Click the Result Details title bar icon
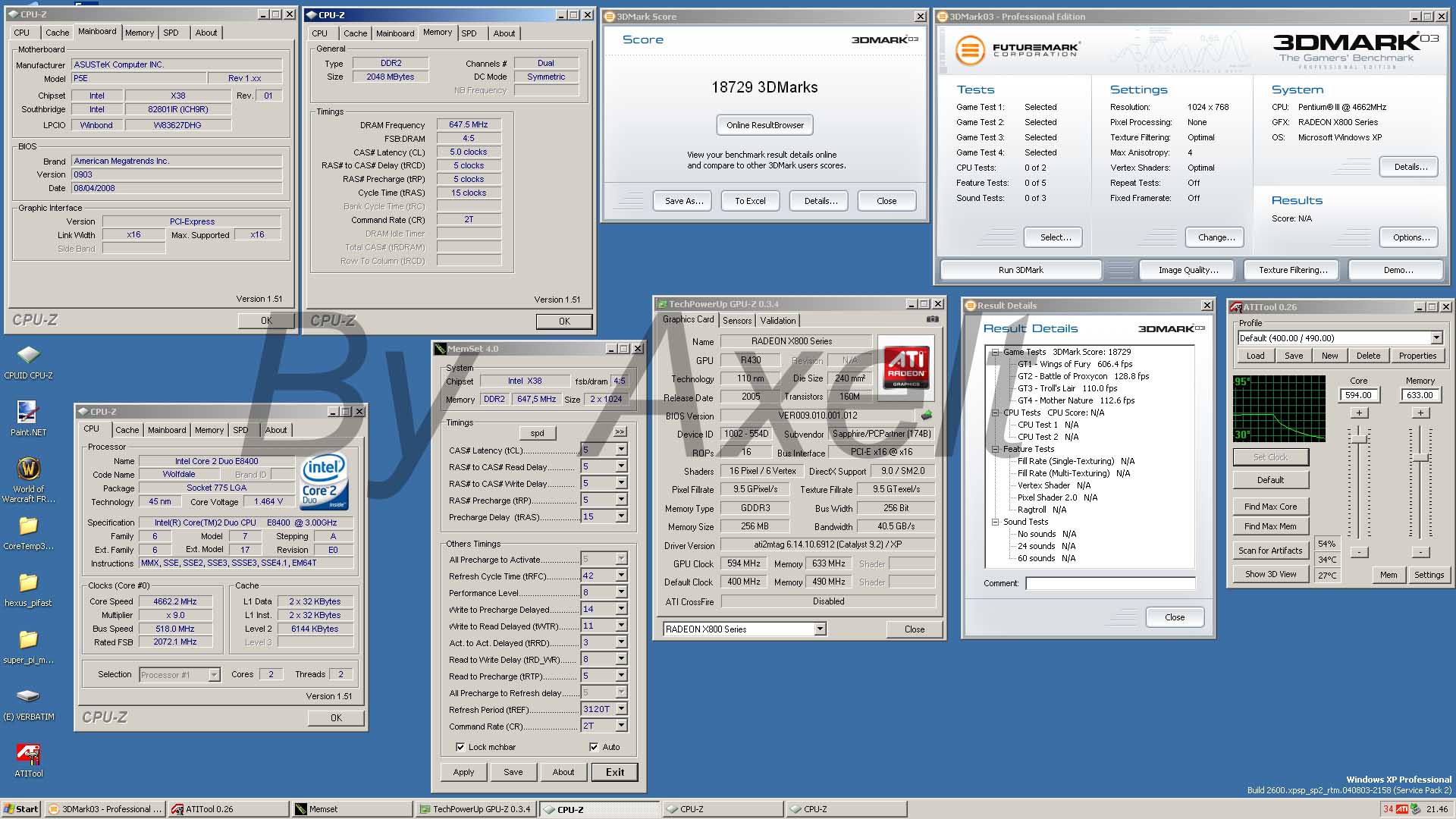The height and width of the screenshot is (819, 1456). [x=970, y=306]
